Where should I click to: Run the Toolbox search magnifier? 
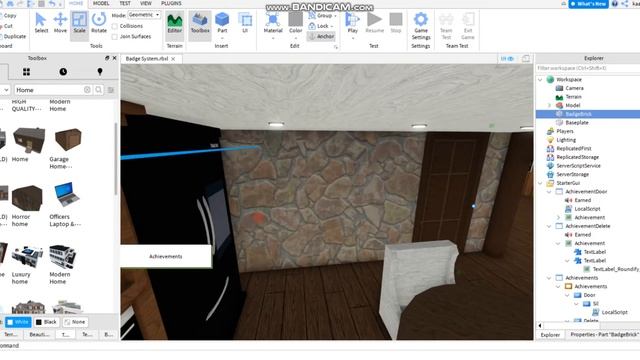point(98,90)
